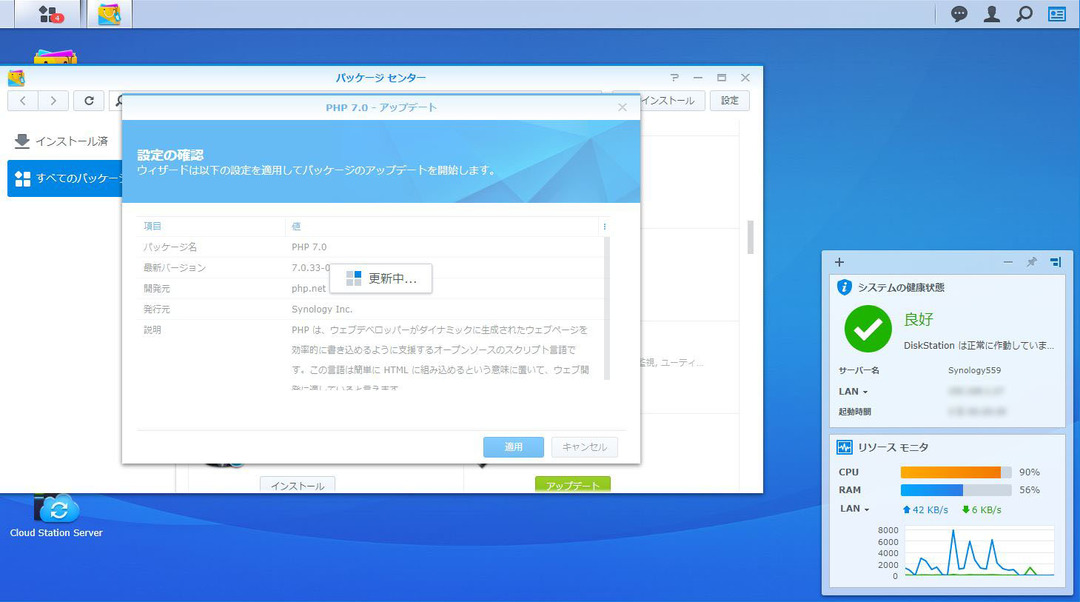Toggle the widgets panel icon in top bar

coord(1057,14)
